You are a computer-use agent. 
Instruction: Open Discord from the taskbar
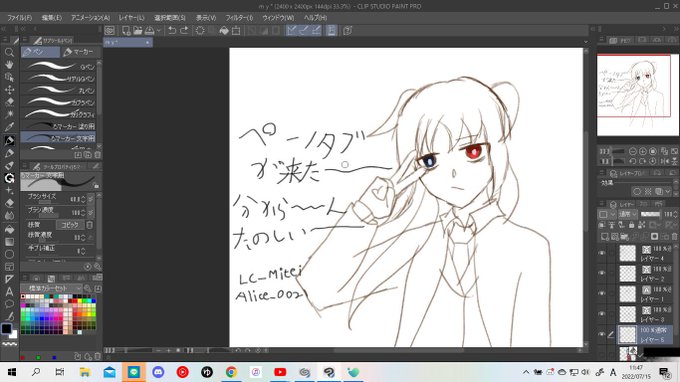pos(158,372)
